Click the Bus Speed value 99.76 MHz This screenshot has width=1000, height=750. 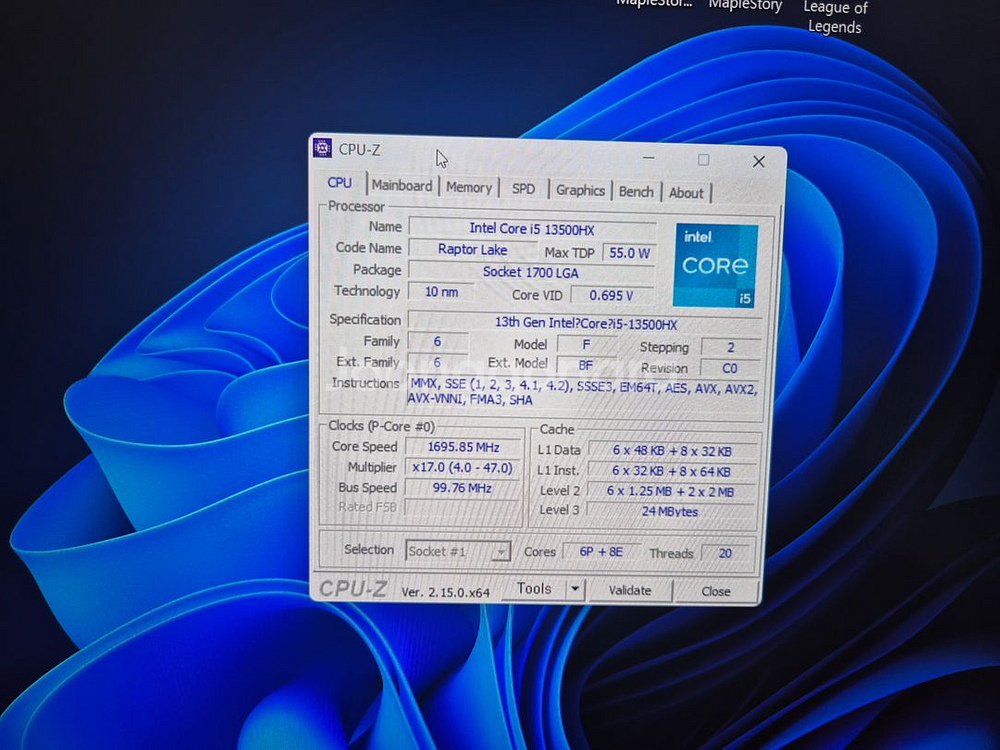point(462,488)
